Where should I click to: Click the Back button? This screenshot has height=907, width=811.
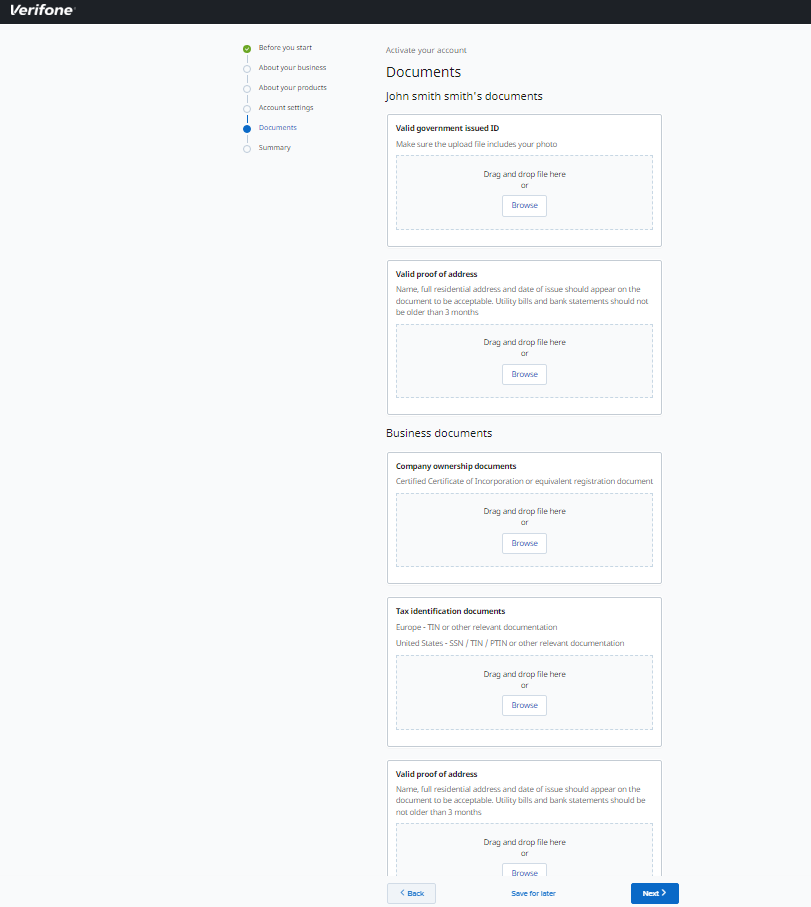411,893
